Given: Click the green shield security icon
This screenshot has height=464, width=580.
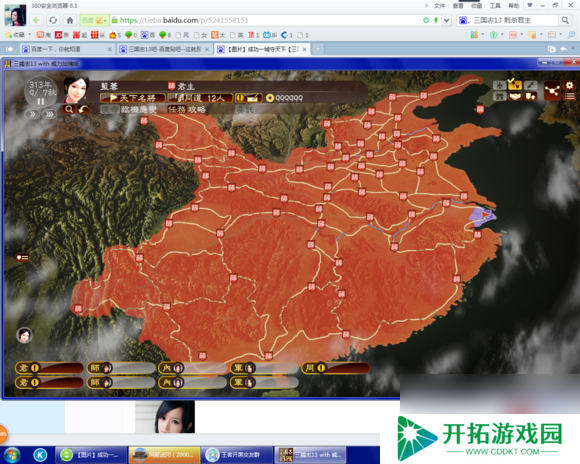Looking at the screenshot, I should tap(493, 35).
